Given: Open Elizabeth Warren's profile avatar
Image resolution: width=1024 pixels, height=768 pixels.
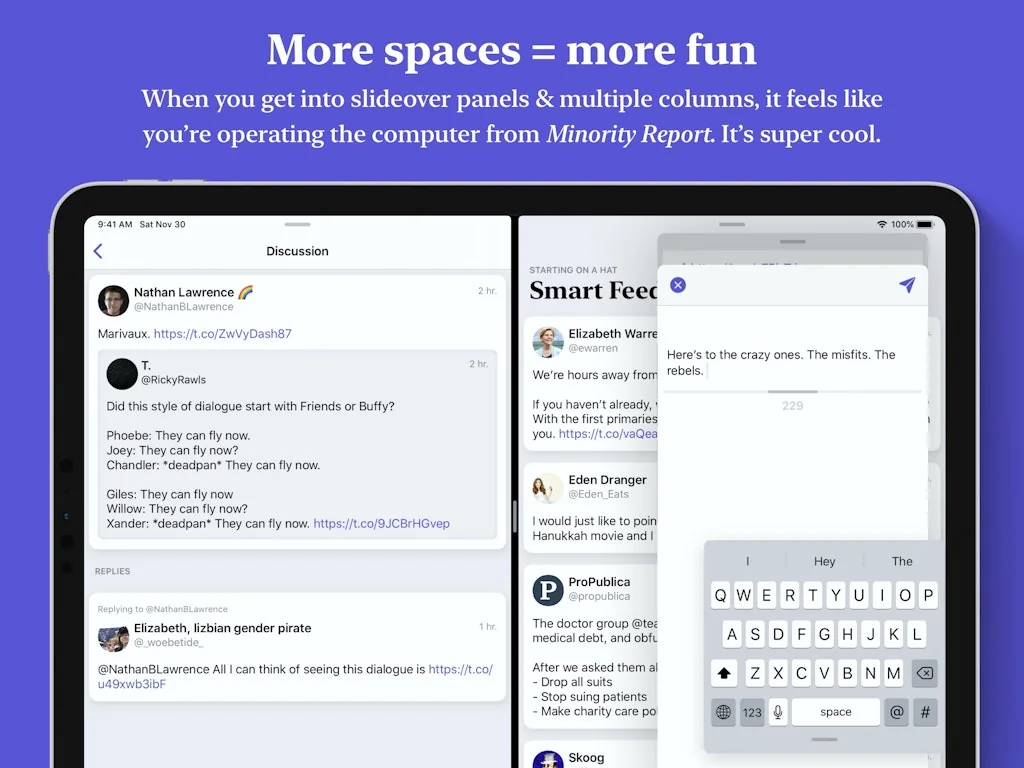Looking at the screenshot, I should point(548,343).
